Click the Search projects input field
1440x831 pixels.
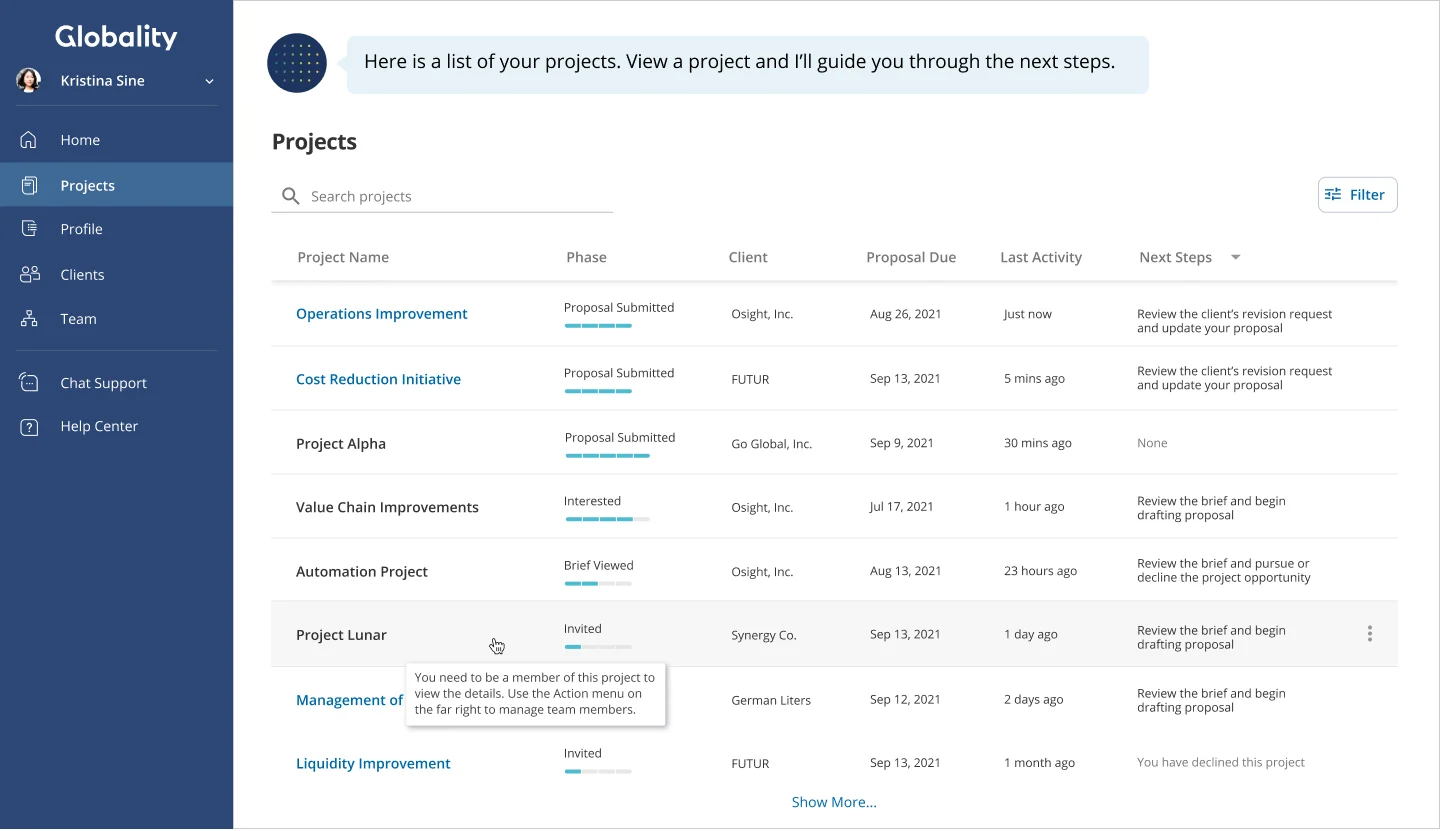(x=455, y=196)
